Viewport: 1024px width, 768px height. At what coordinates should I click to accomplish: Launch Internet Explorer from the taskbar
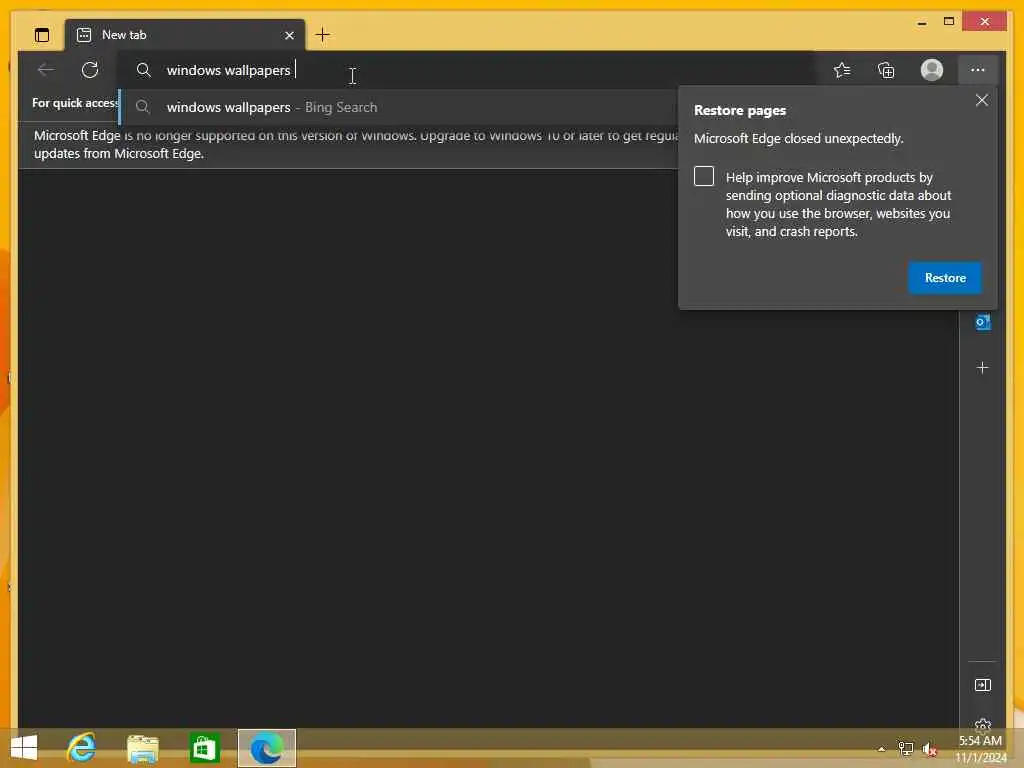82,748
